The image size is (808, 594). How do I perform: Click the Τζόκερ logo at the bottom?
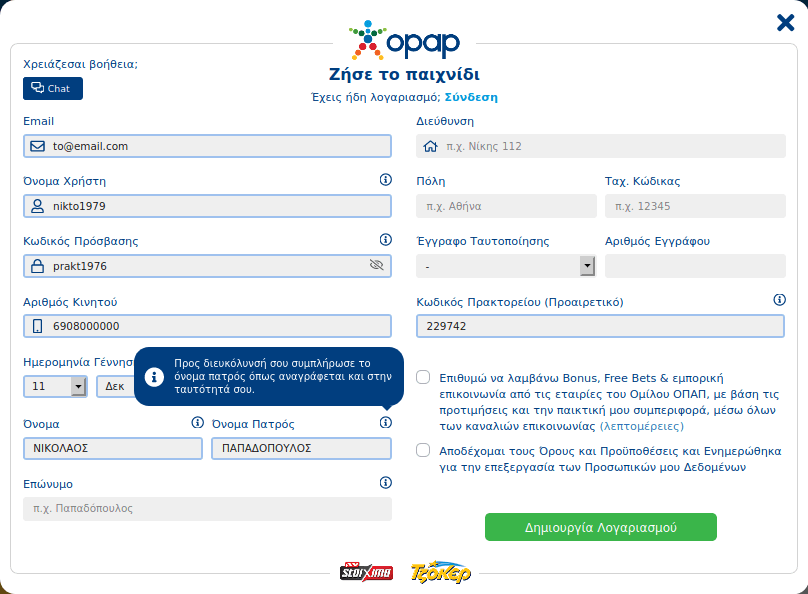[x=441, y=572]
